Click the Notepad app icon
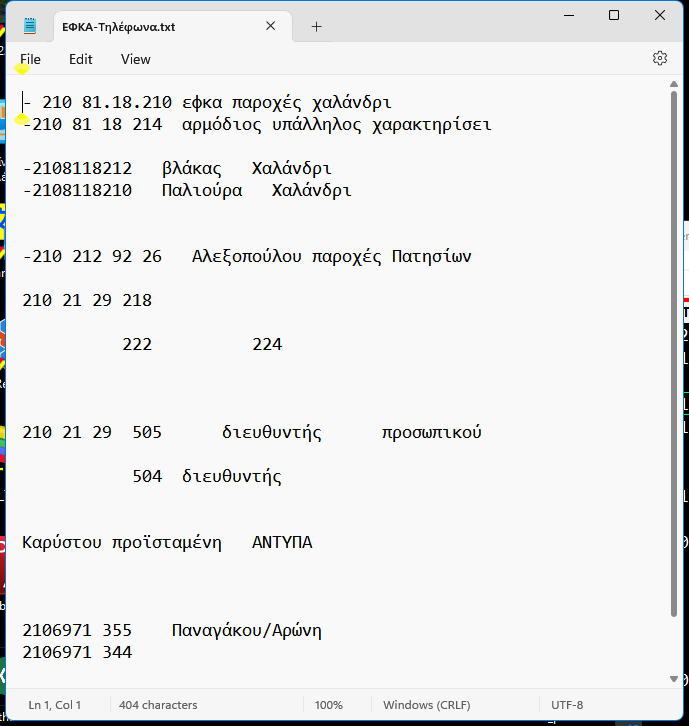 [30, 26]
